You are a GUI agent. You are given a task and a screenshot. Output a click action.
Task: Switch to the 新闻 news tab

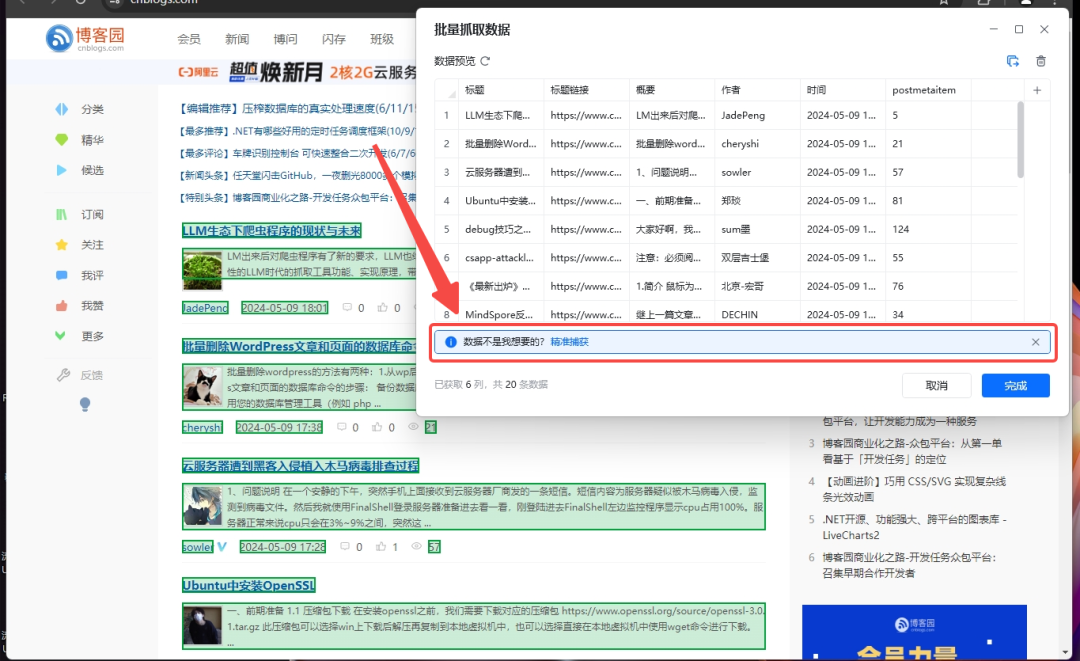pos(236,39)
